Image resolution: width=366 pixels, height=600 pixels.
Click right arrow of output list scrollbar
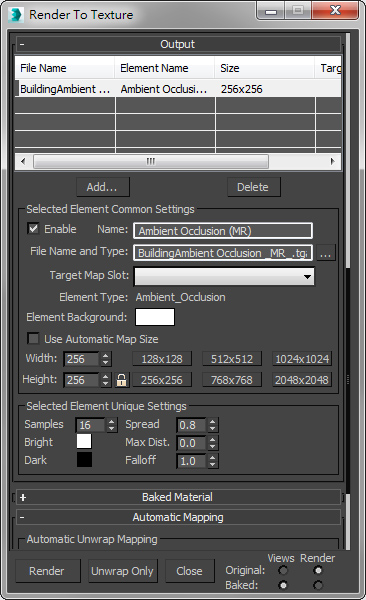click(x=333, y=161)
